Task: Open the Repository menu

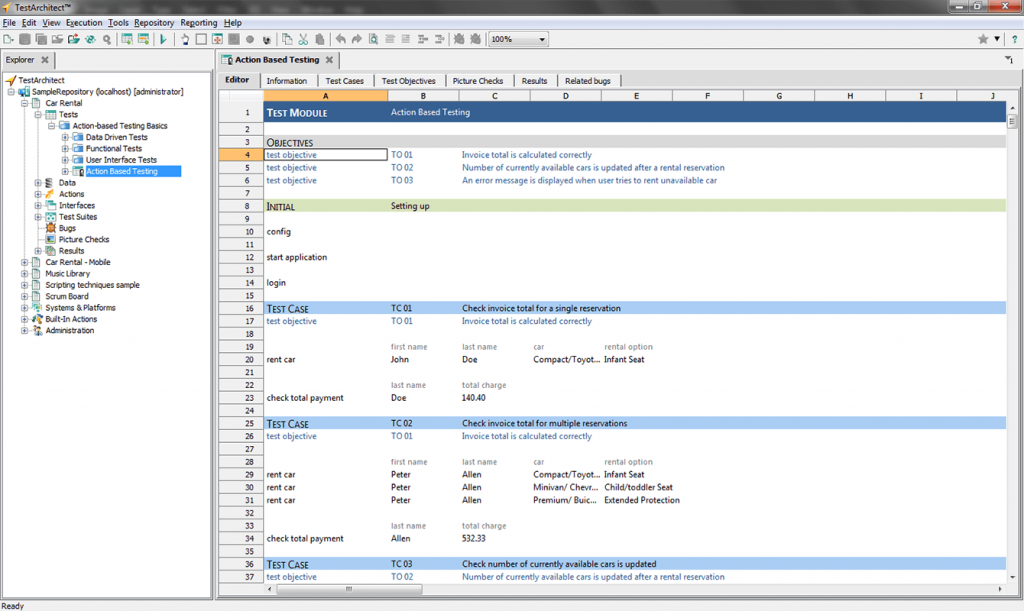Action: pos(153,22)
